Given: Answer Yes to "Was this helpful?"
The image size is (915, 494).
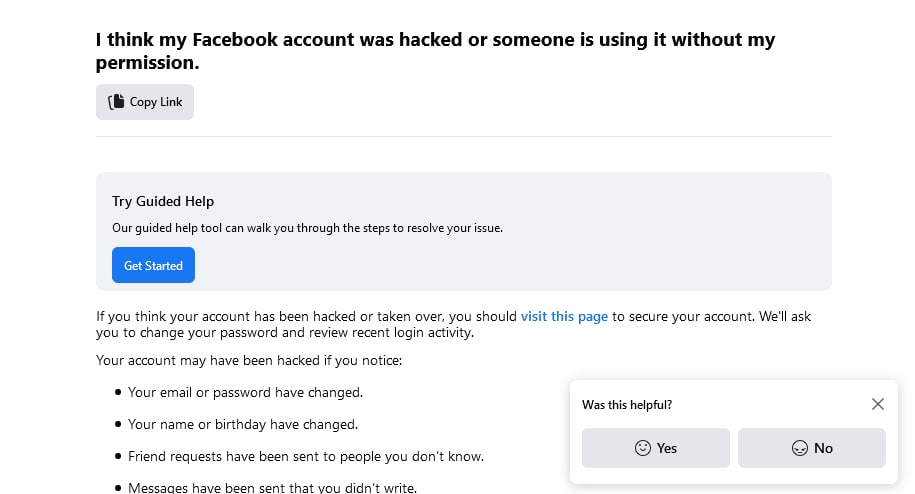Looking at the screenshot, I should click(x=656, y=448).
